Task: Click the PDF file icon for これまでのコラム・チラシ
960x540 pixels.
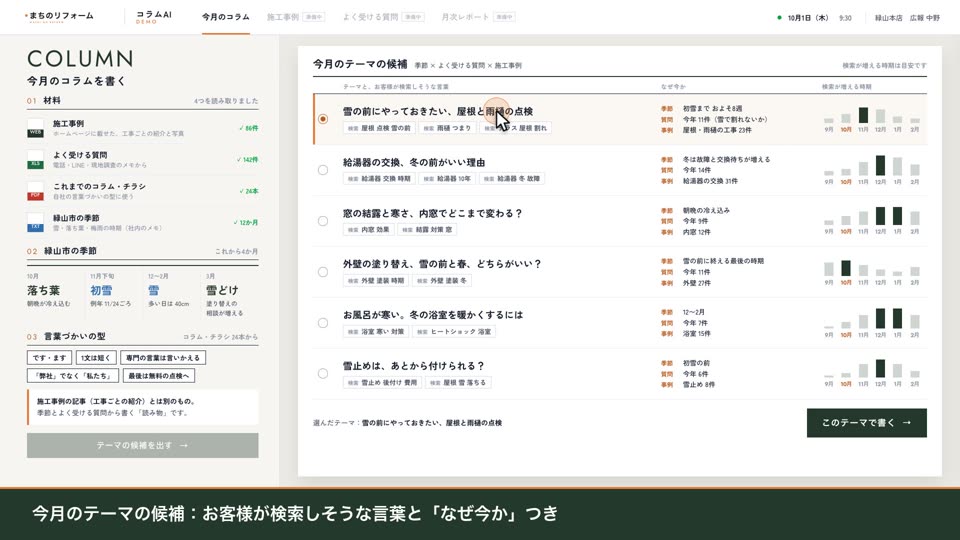Action: click(36, 191)
